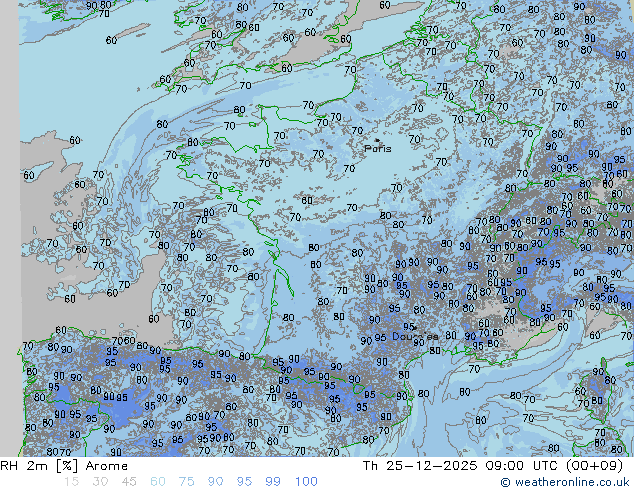Image resolution: width=634 pixels, height=490 pixels.
Task: Open the weatheronline.co.uk copyright text
Action: [565, 482]
